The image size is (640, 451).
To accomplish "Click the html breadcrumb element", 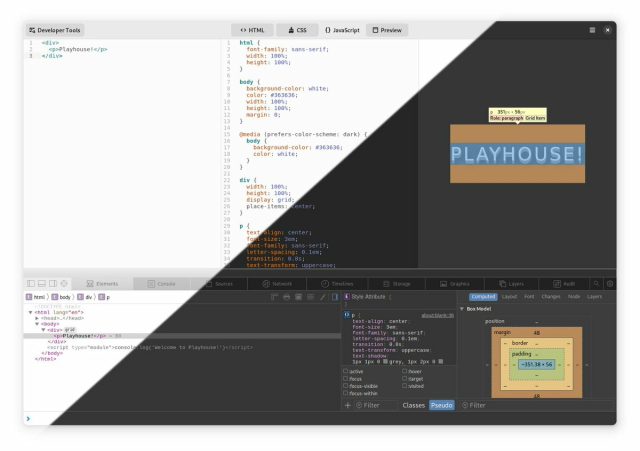I will click(36, 297).
